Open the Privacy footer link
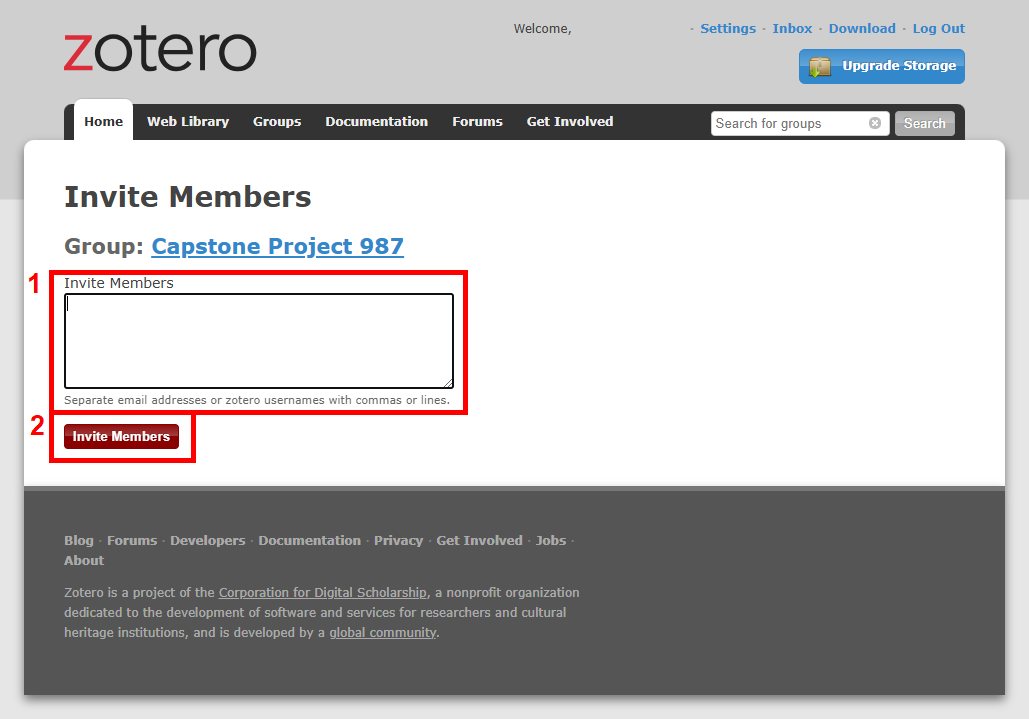 coord(398,541)
